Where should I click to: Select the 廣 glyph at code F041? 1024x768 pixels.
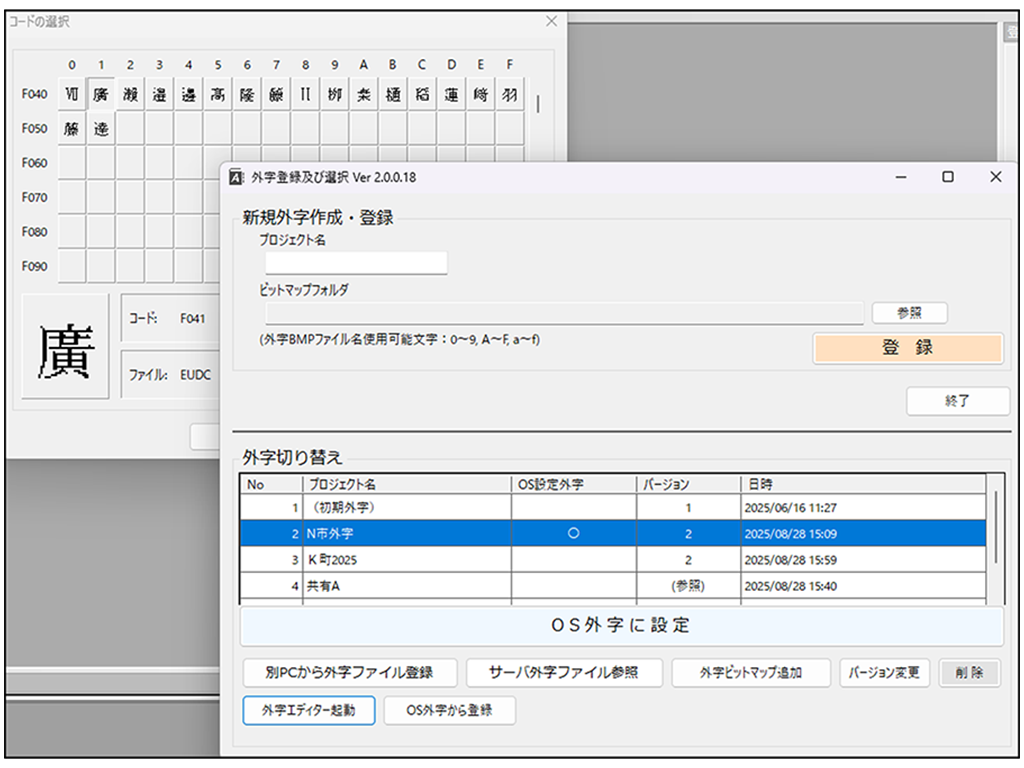click(101, 94)
